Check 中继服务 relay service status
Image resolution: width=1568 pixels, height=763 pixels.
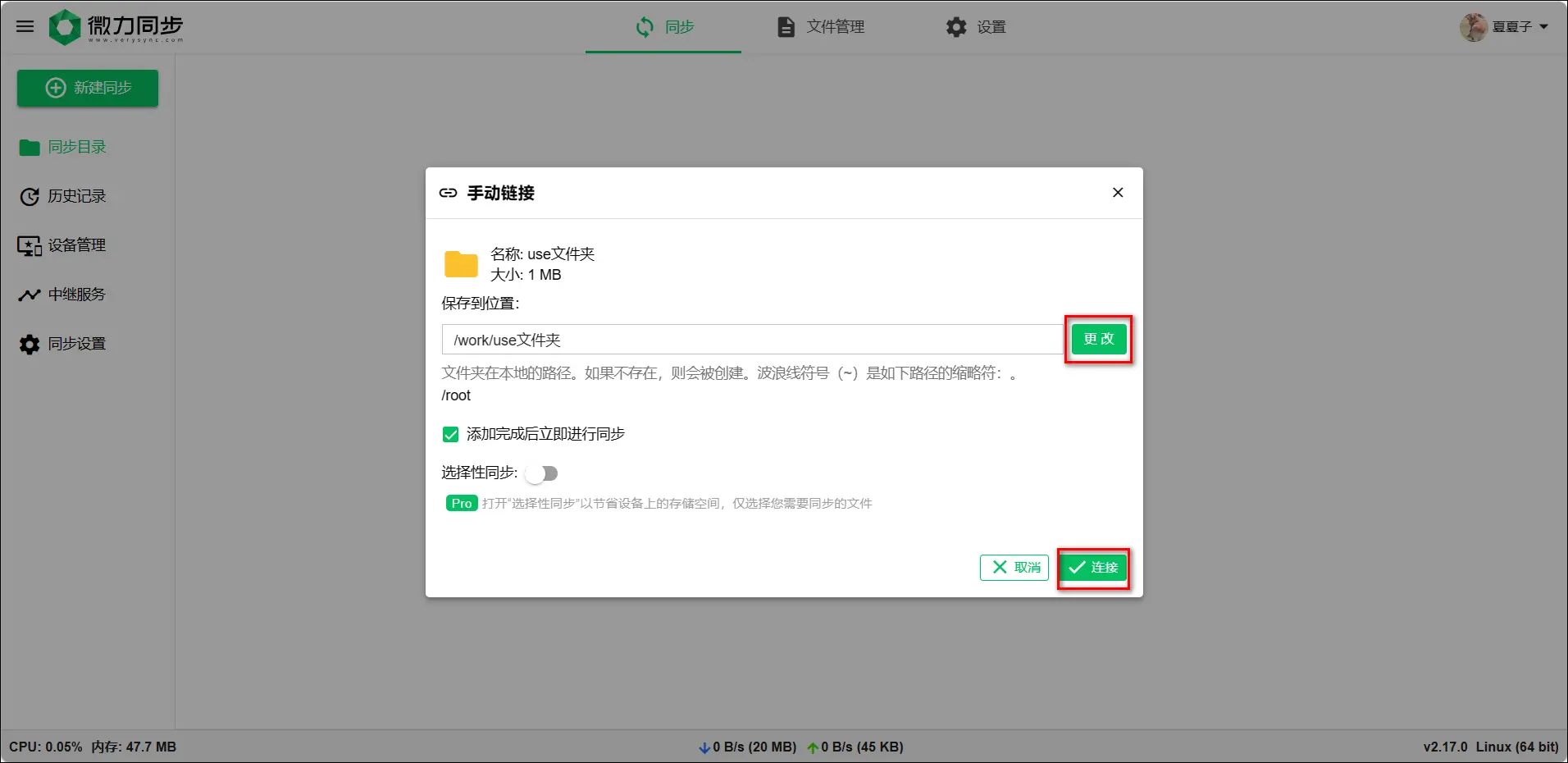click(77, 295)
